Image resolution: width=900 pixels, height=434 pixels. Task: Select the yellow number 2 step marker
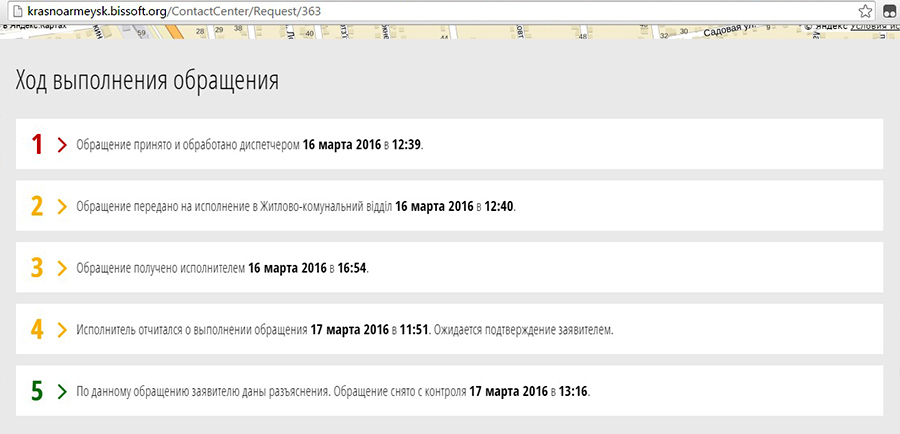pos(37,207)
